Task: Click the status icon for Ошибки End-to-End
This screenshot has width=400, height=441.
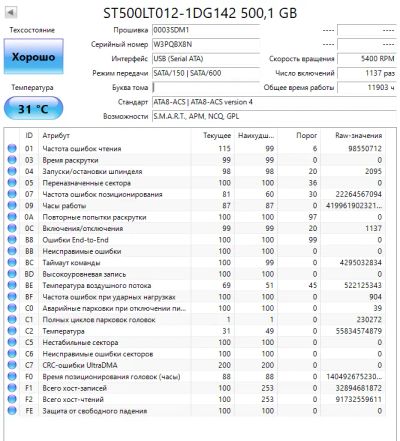Action: (x=12, y=240)
